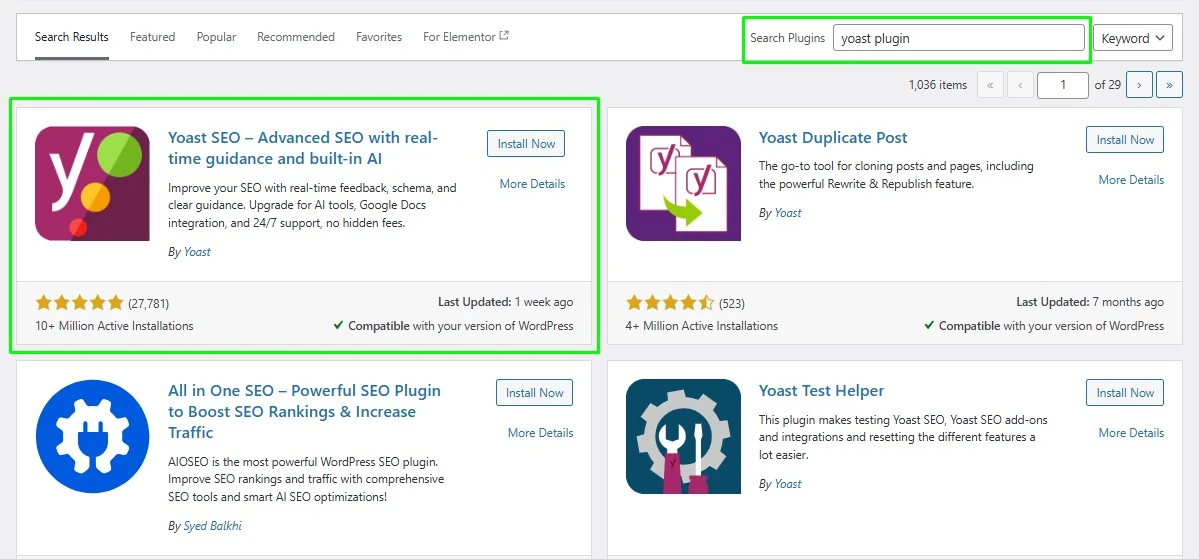Viewport: 1199px width, 559px height.
Task: Click the 'of 29' page total text
Action: click(1108, 85)
